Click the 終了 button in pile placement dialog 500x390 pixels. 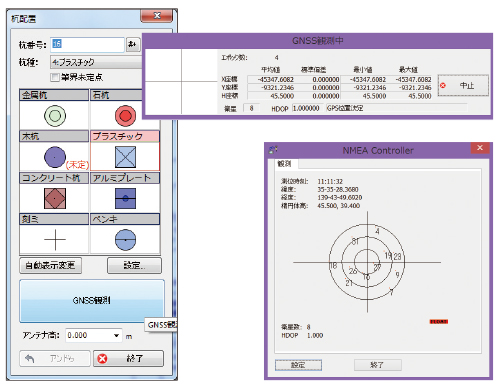click(128, 358)
